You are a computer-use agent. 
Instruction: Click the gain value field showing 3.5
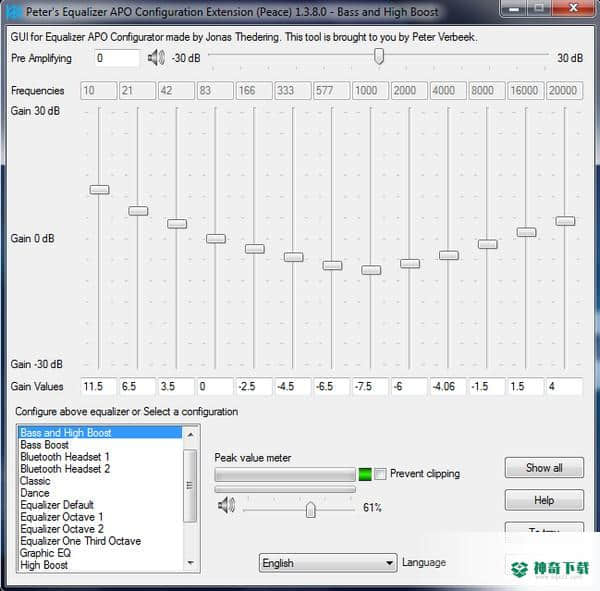coord(176,386)
